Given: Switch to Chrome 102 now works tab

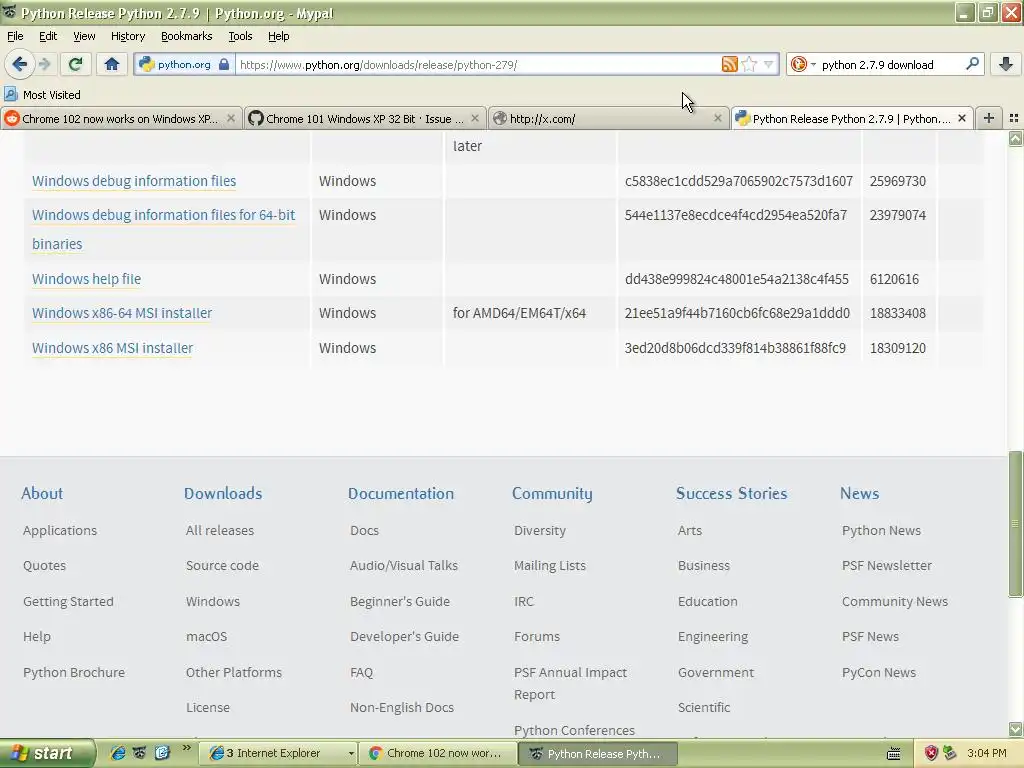Looking at the screenshot, I should click(120, 118).
